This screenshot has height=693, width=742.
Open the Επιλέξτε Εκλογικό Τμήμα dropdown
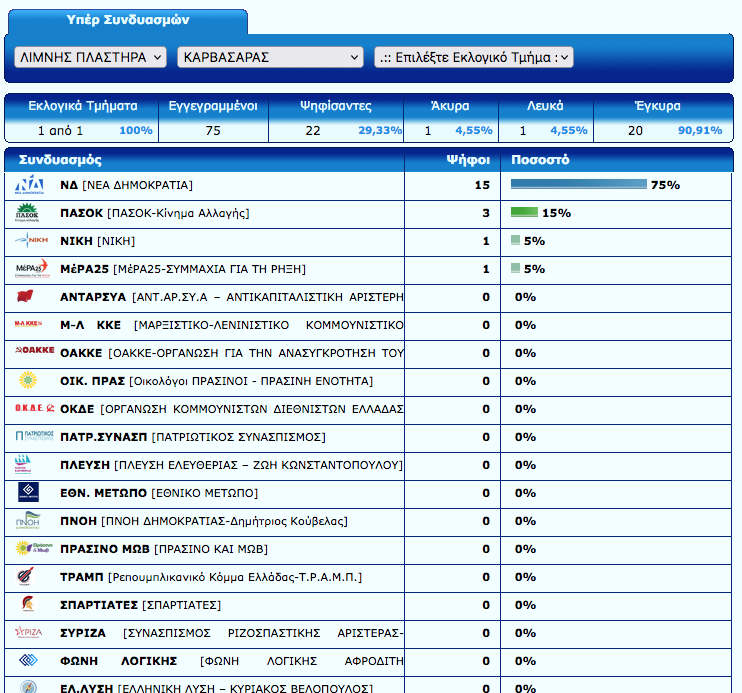473,57
